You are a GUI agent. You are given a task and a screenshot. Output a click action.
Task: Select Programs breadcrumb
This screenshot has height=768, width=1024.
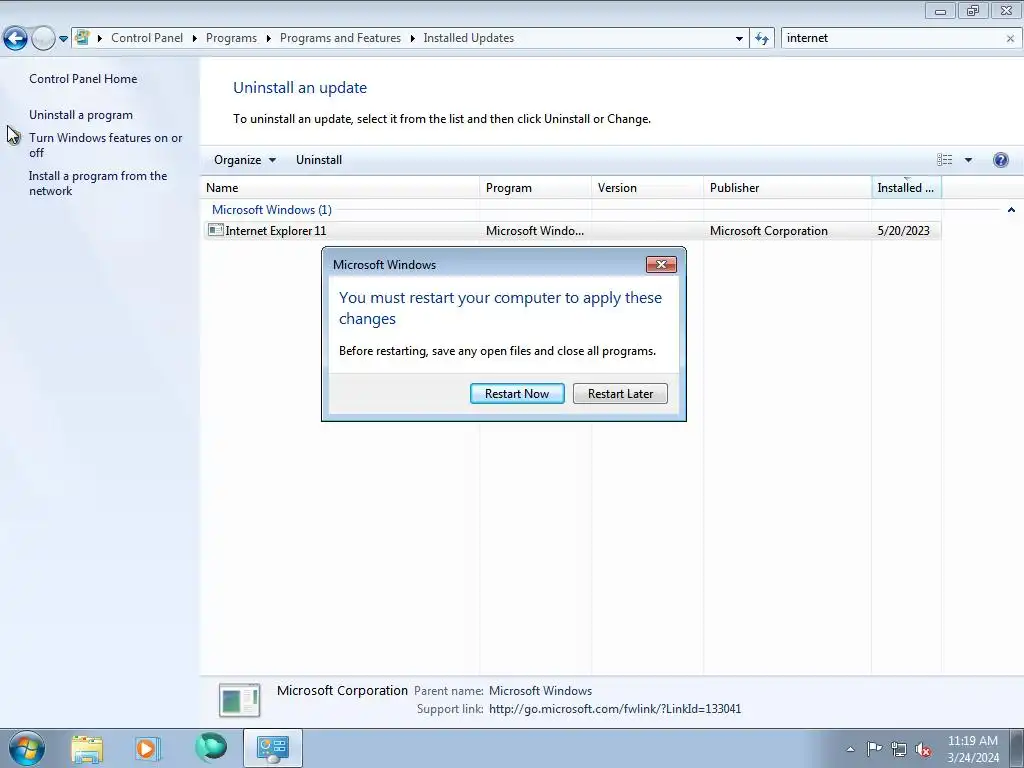(231, 38)
